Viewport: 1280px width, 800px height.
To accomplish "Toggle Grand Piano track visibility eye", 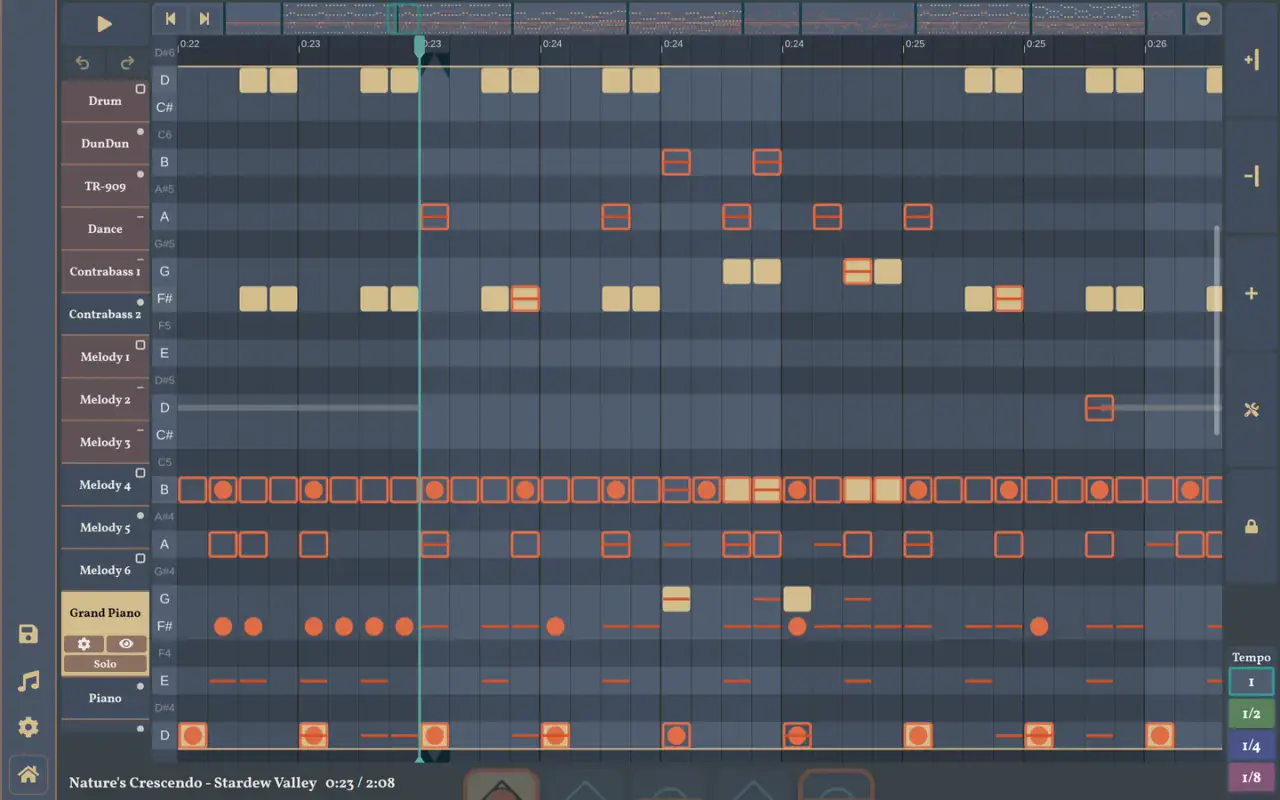I will point(126,644).
